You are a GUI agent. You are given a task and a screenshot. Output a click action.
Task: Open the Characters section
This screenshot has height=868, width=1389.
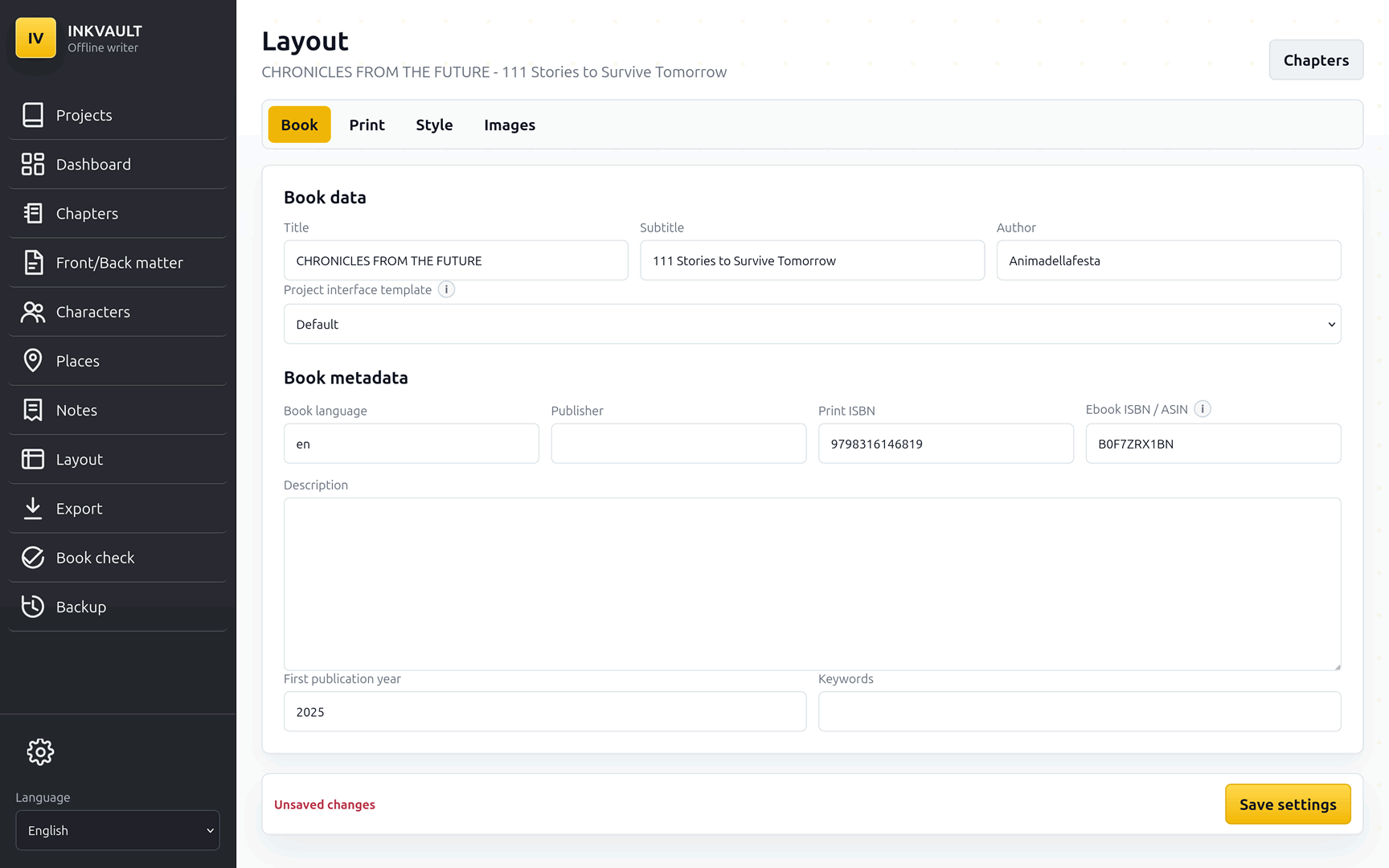tap(117, 312)
